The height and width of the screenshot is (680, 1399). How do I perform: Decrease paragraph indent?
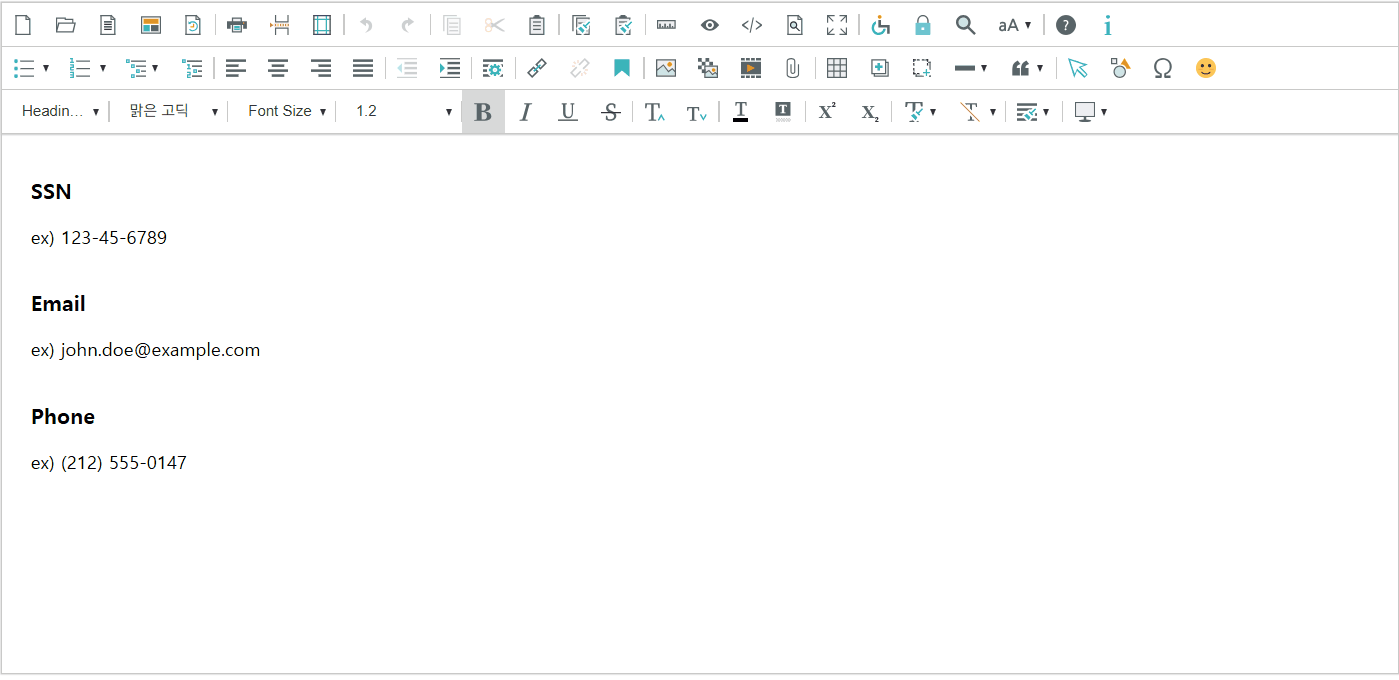(x=407, y=68)
